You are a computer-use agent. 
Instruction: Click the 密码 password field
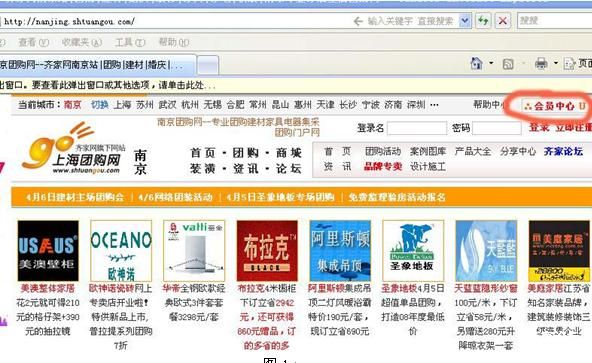[496, 128]
